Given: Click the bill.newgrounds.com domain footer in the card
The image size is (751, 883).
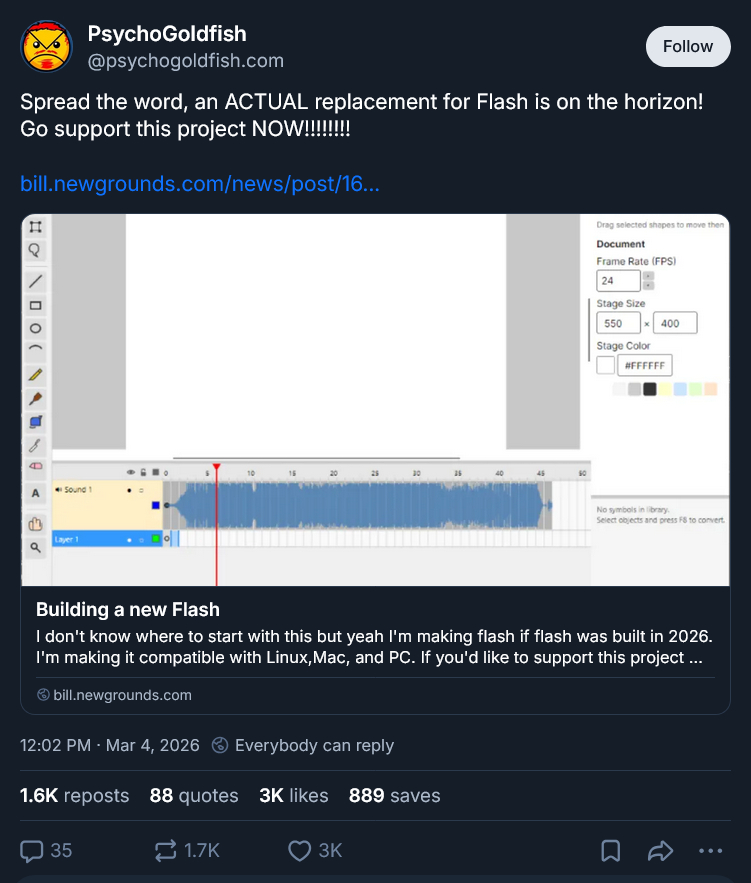Looking at the screenshot, I should (122, 695).
